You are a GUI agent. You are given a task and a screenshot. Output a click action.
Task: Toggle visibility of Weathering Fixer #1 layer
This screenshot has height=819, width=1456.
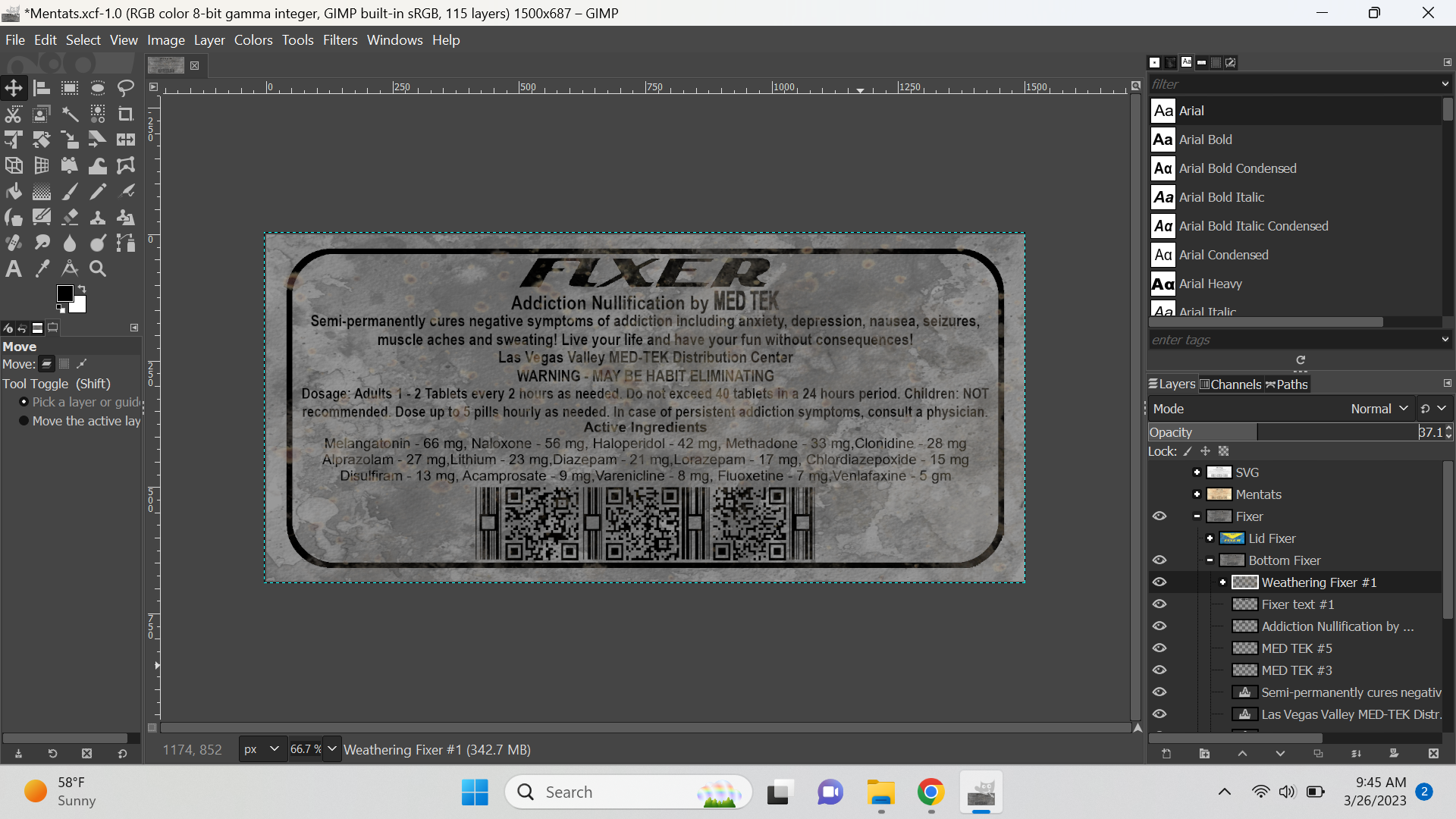click(x=1159, y=582)
